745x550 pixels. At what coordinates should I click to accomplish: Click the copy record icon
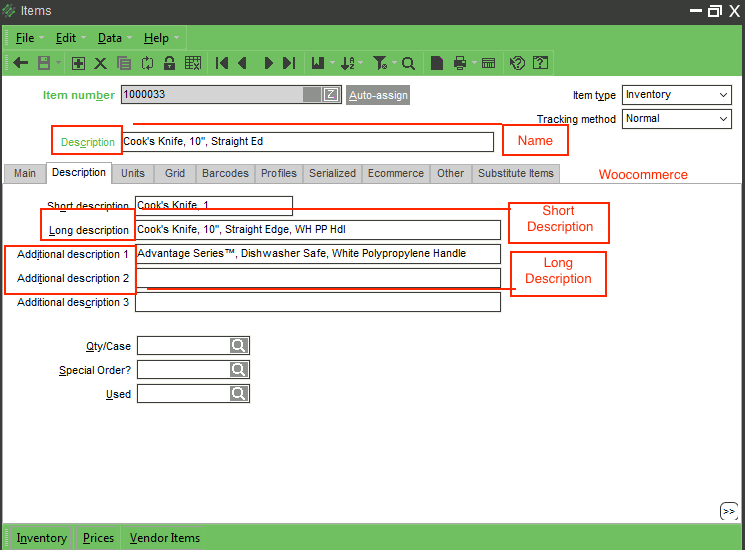124,63
